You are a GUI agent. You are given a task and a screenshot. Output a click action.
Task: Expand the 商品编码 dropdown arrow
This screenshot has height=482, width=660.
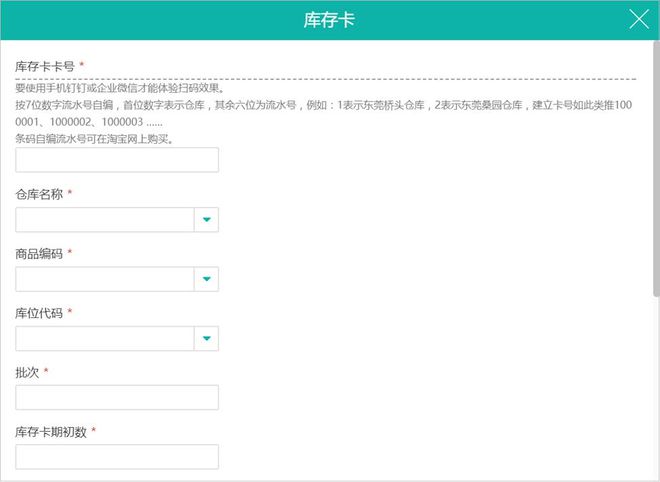(206, 279)
